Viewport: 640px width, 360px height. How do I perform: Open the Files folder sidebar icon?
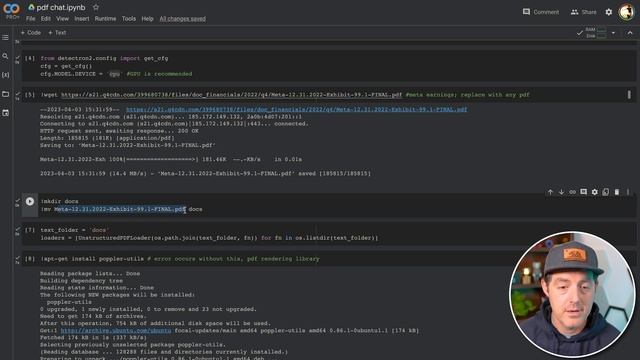5,94
